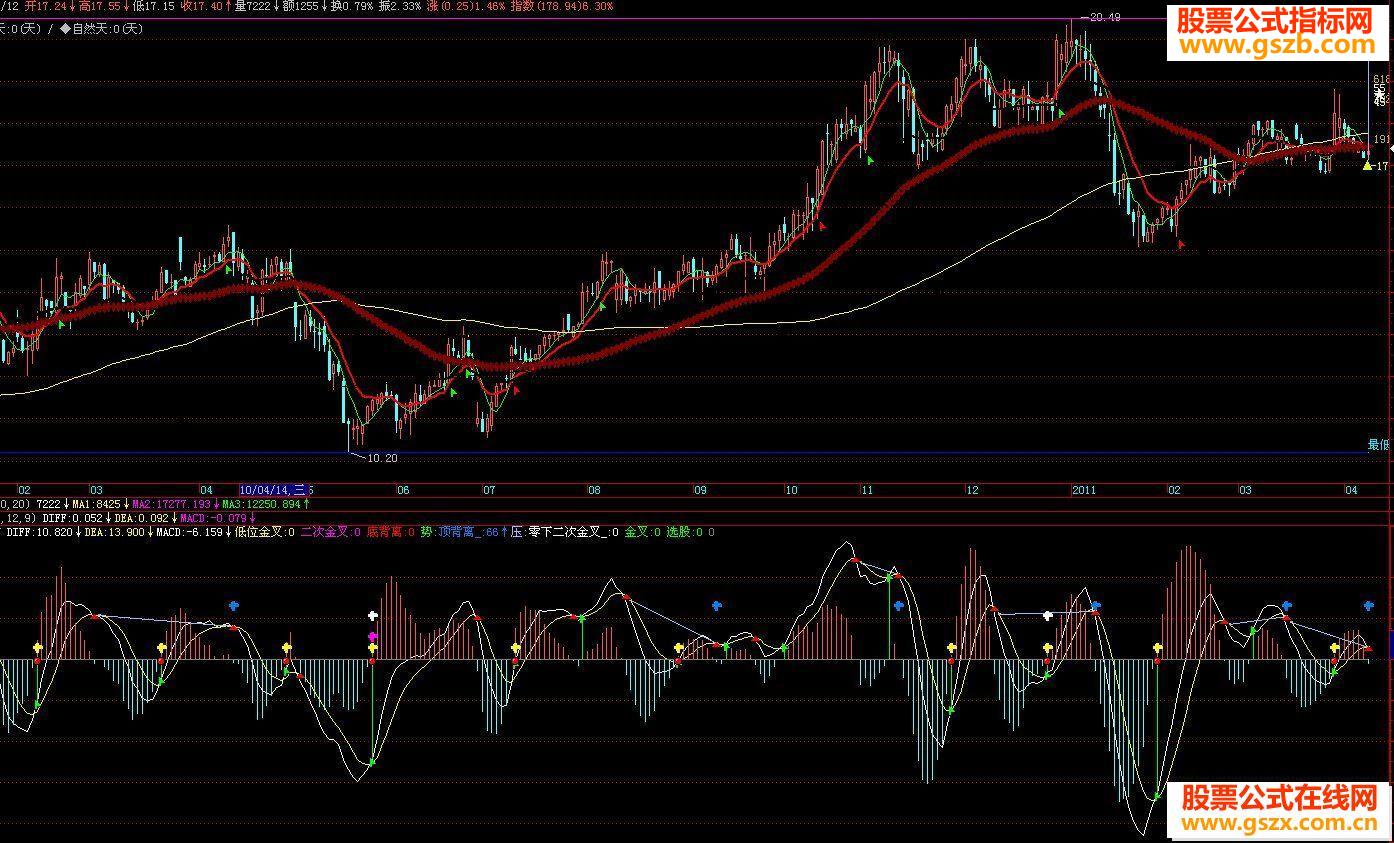Screen dimensions: 1394x843
Task: Select the 二次金叉 indicator label
Action: tap(330, 533)
